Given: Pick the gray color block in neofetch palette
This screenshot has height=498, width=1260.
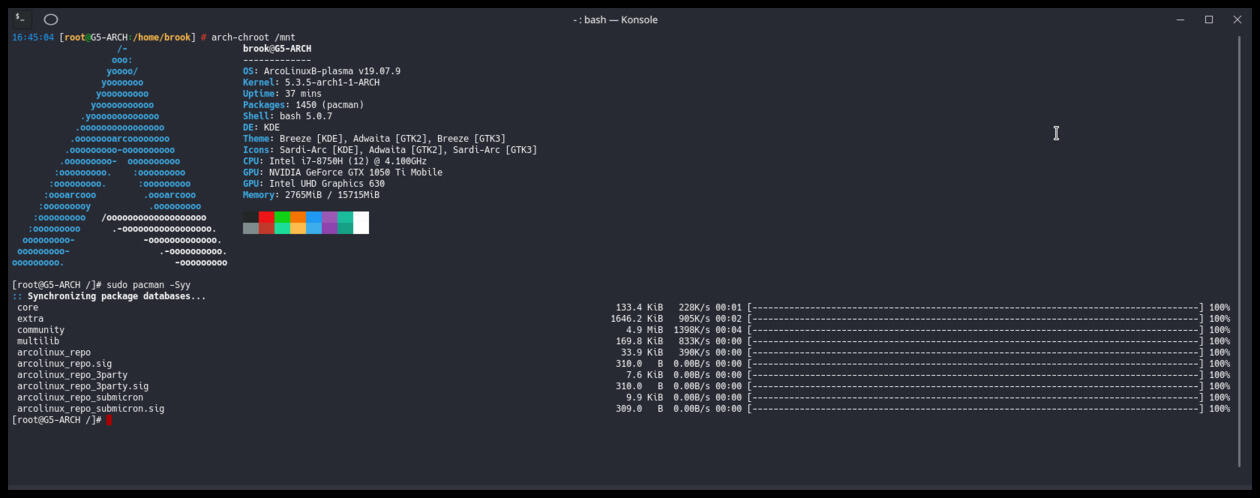Looking at the screenshot, I should [251, 228].
